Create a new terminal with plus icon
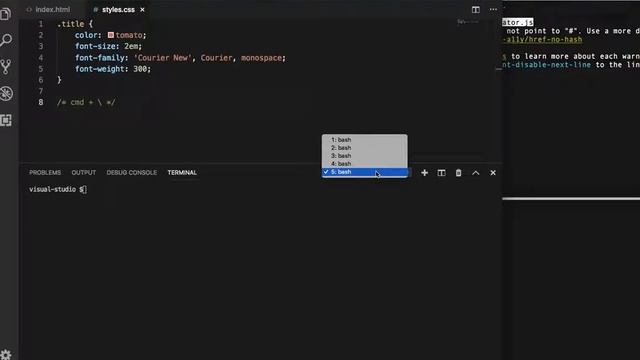Image resolution: width=640 pixels, height=360 pixels. point(424,173)
